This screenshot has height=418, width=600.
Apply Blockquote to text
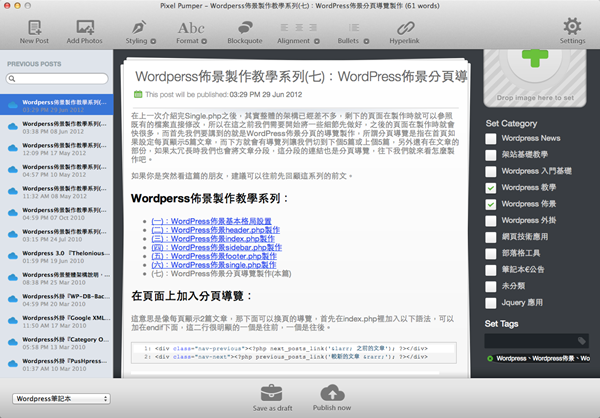coord(245,28)
